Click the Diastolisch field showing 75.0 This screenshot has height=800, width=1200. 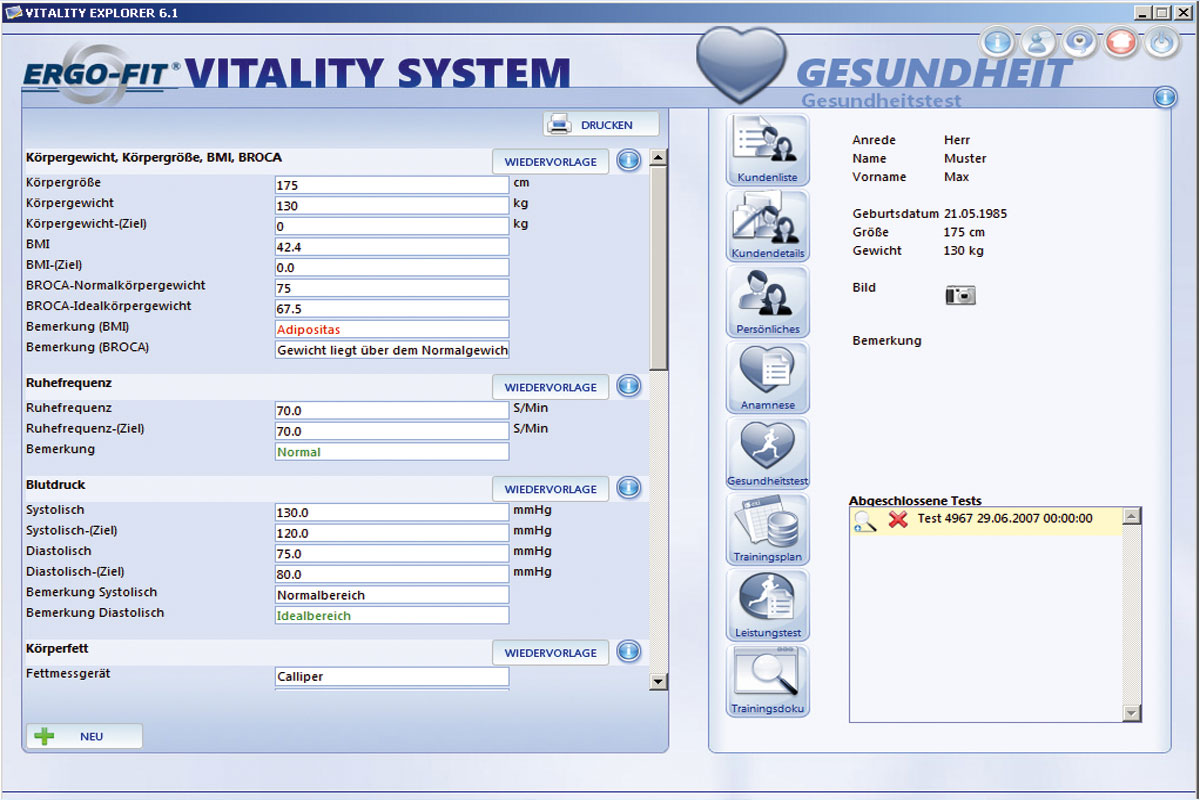(x=392, y=554)
